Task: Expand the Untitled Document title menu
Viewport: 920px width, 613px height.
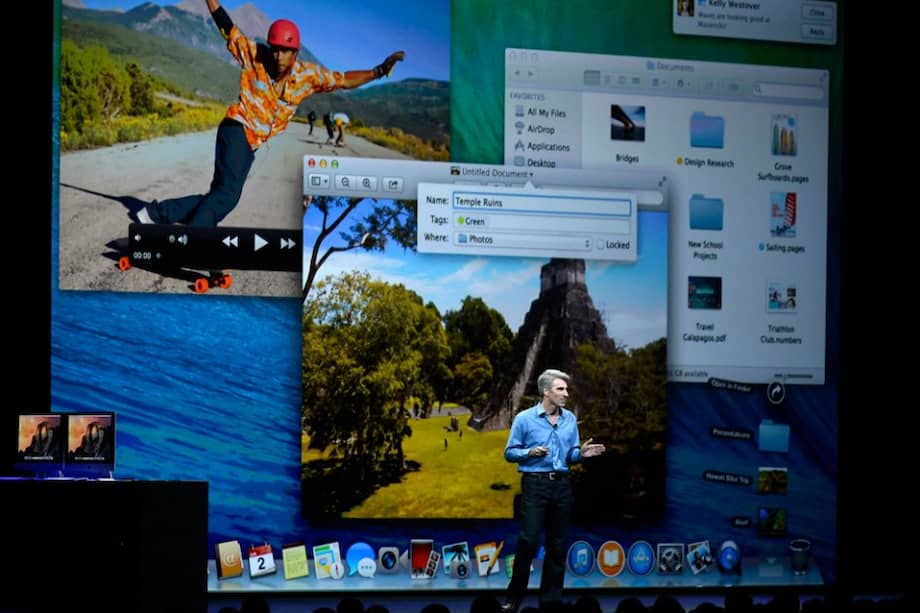Action: click(531, 172)
